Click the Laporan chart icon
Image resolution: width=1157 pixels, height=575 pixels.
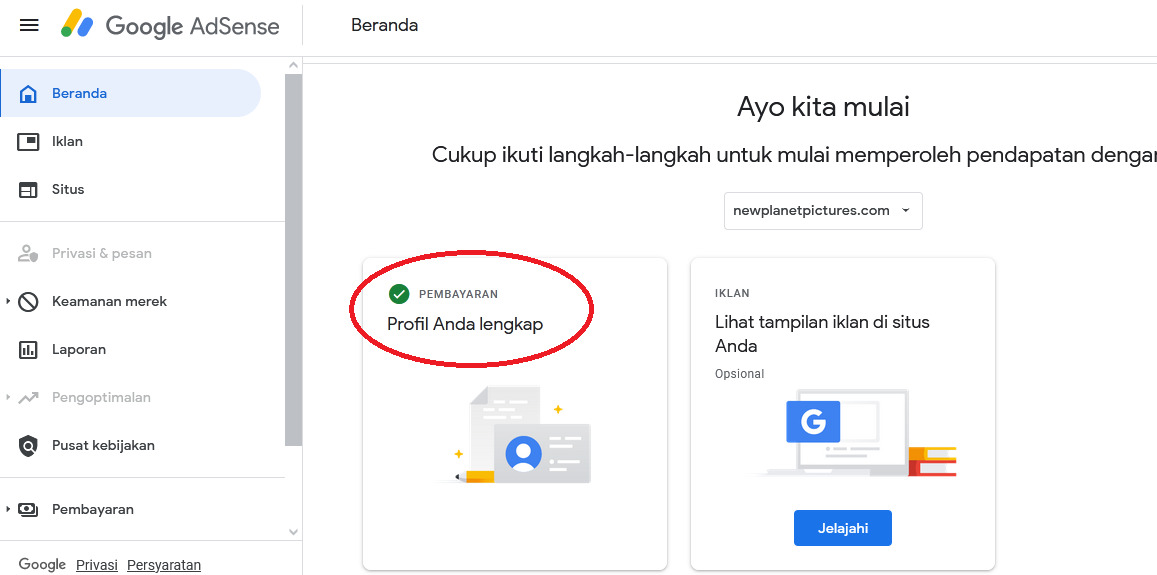click(28, 350)
